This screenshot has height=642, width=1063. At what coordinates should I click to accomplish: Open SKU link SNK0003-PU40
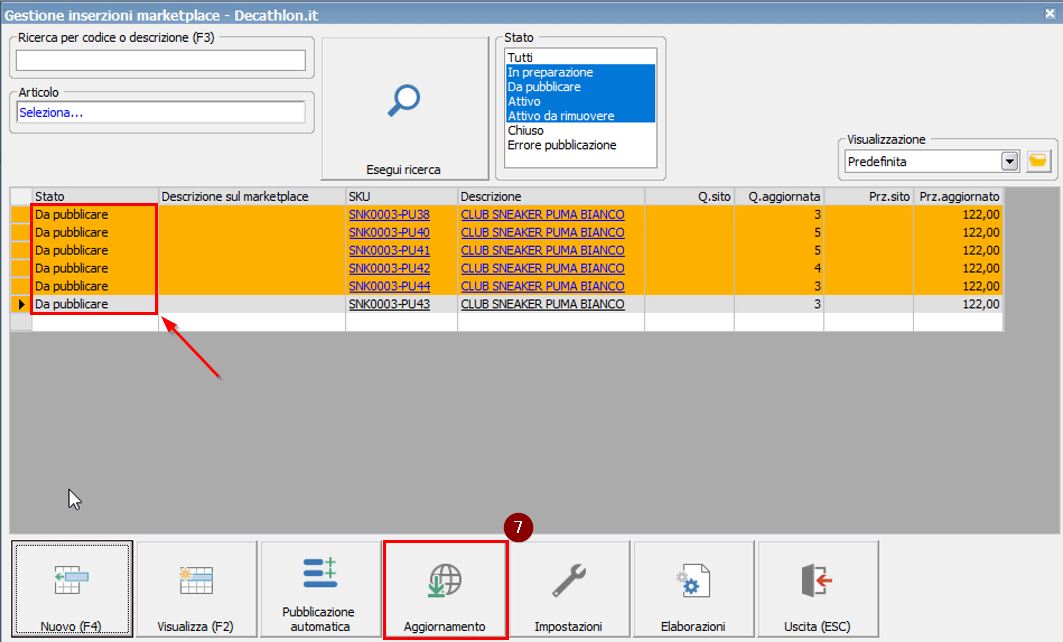tap(389, 233)
